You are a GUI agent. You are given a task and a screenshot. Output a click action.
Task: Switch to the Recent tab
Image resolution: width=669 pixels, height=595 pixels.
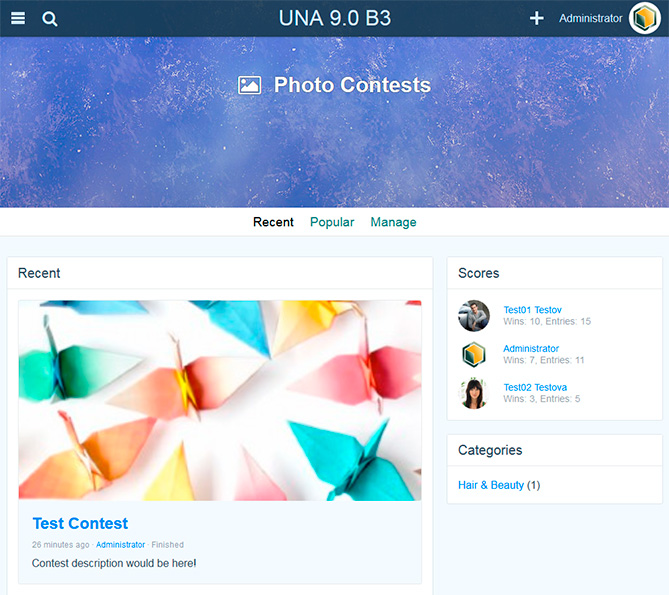(273, 222)
